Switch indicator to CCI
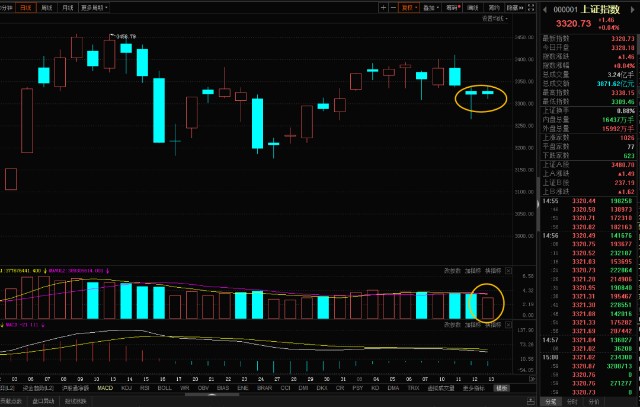Screen dimensions: 640x407 click(285, 388)
